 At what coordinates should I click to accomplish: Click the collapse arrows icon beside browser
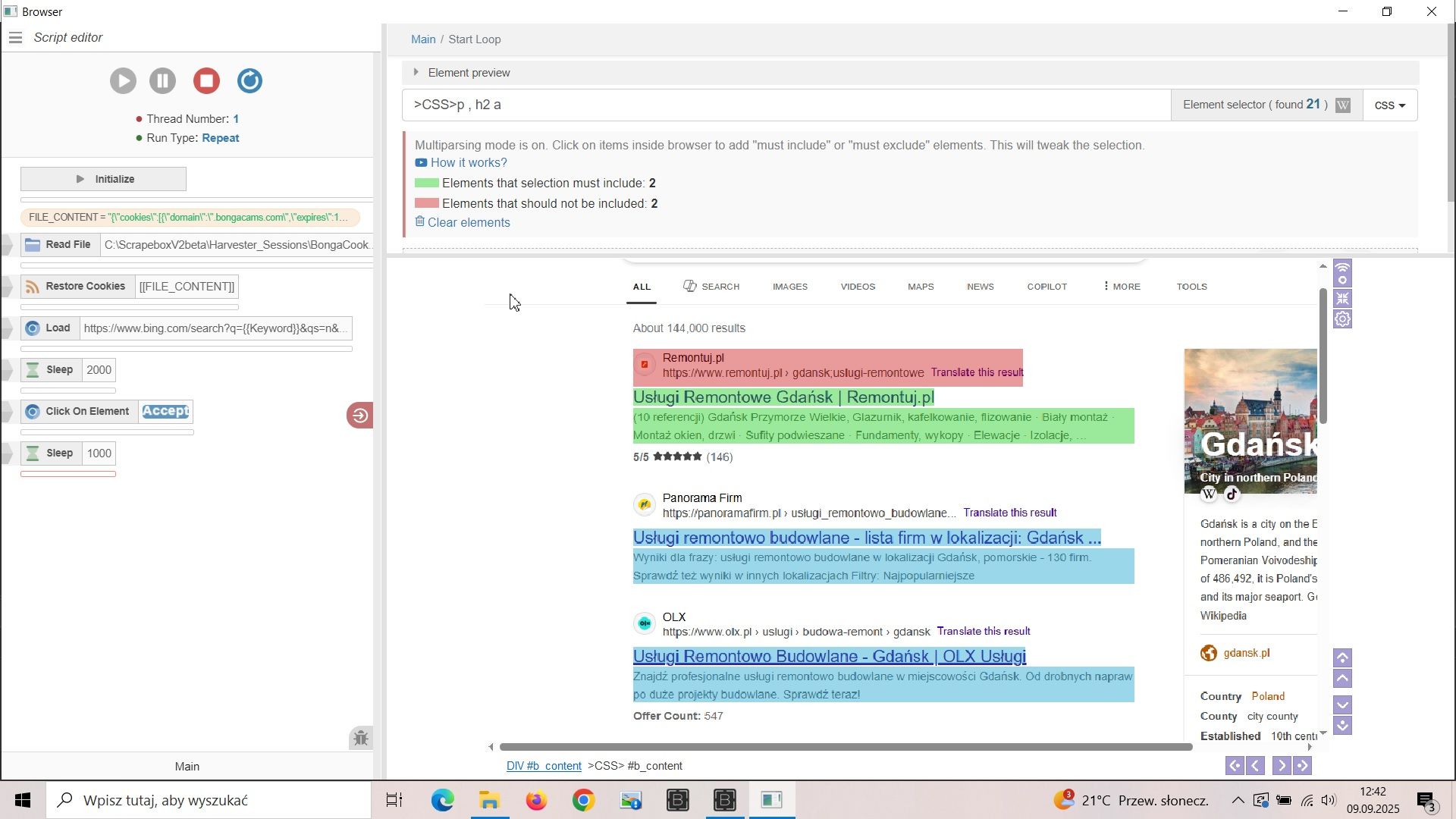[x=1343, y=299]
